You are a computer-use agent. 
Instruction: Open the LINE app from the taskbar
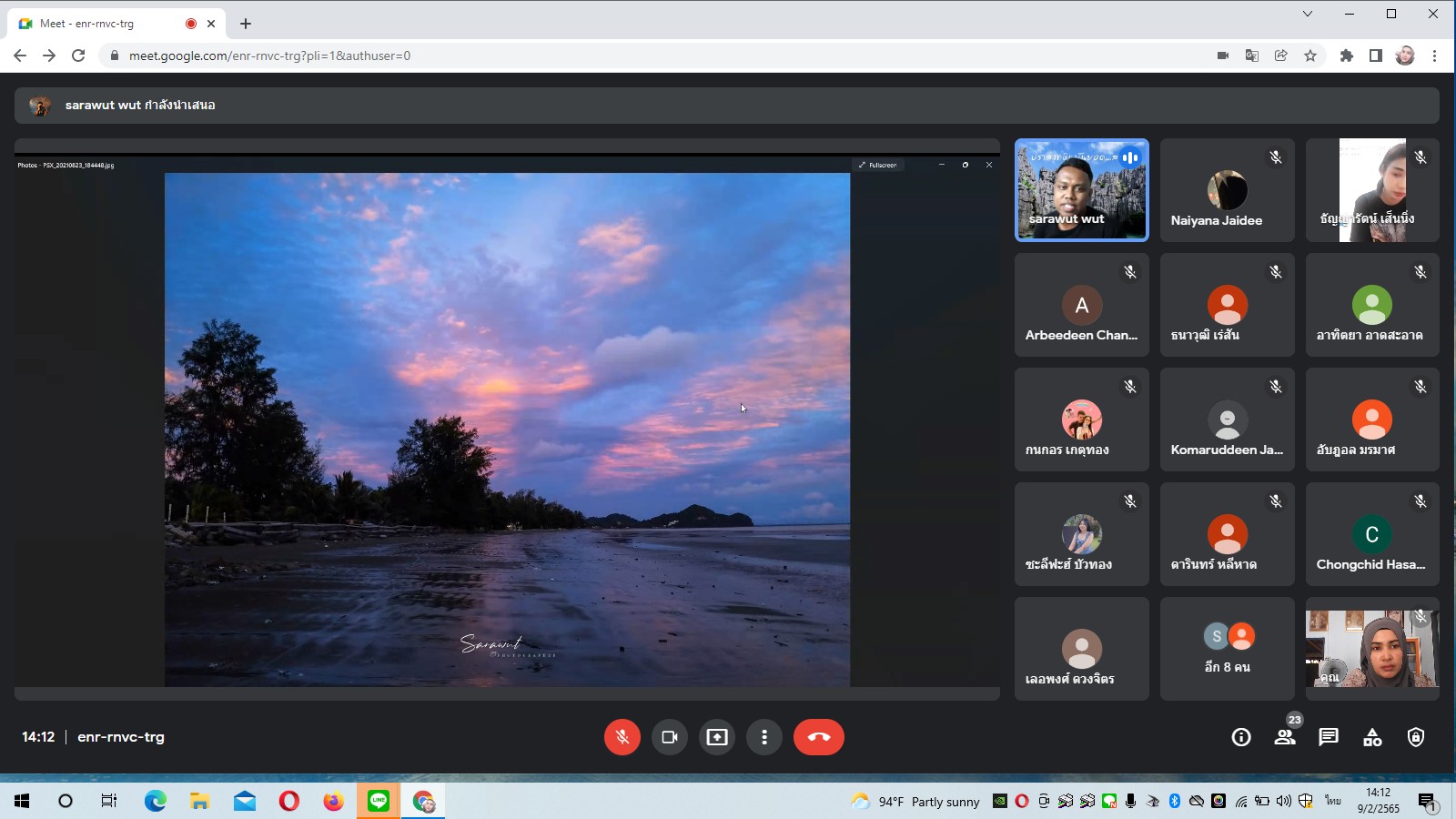pyautogui.click(x=379, y=801)
